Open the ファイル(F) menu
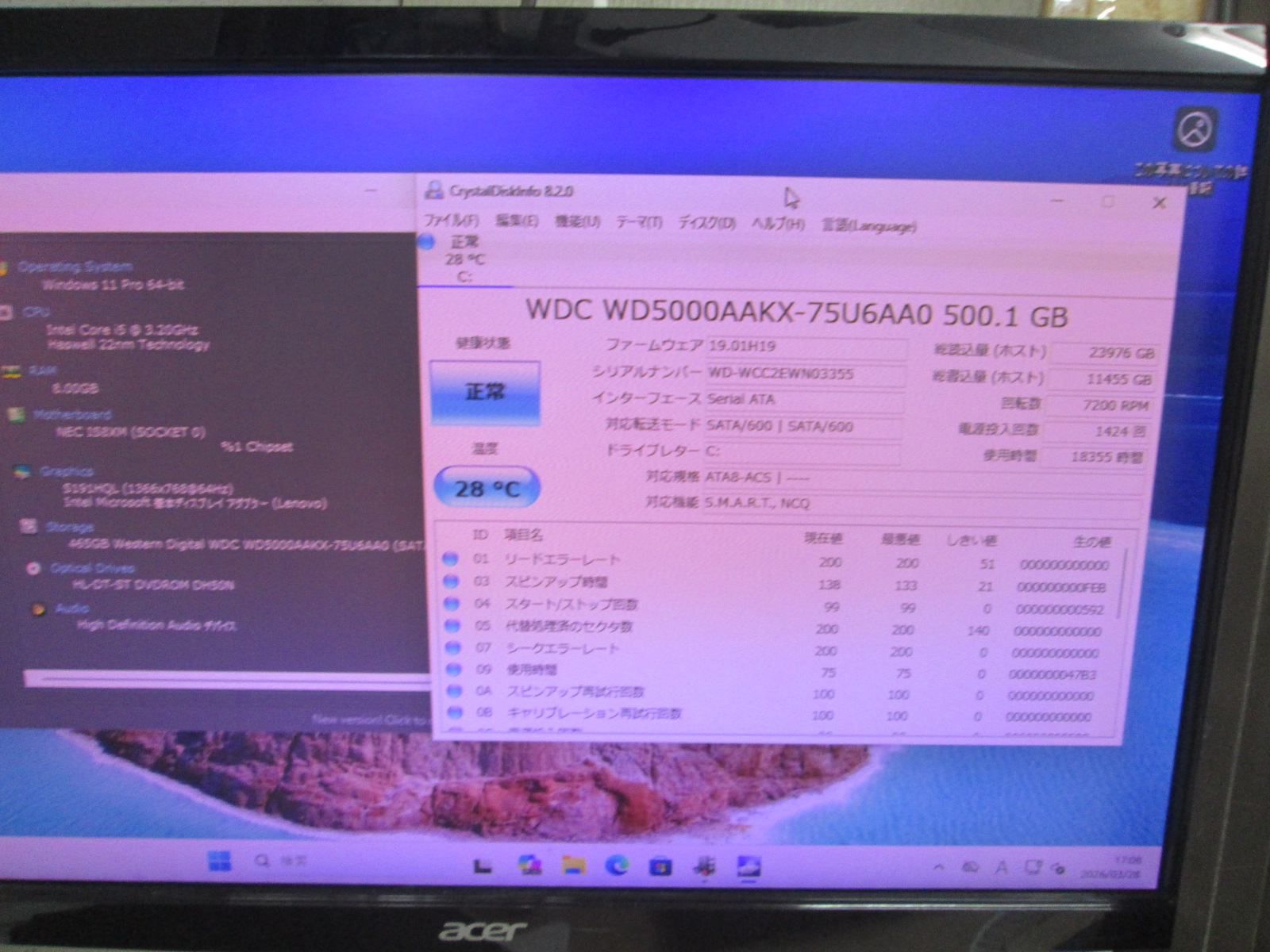This screenshot has width=1270, height=952. [x=451, y=221]
